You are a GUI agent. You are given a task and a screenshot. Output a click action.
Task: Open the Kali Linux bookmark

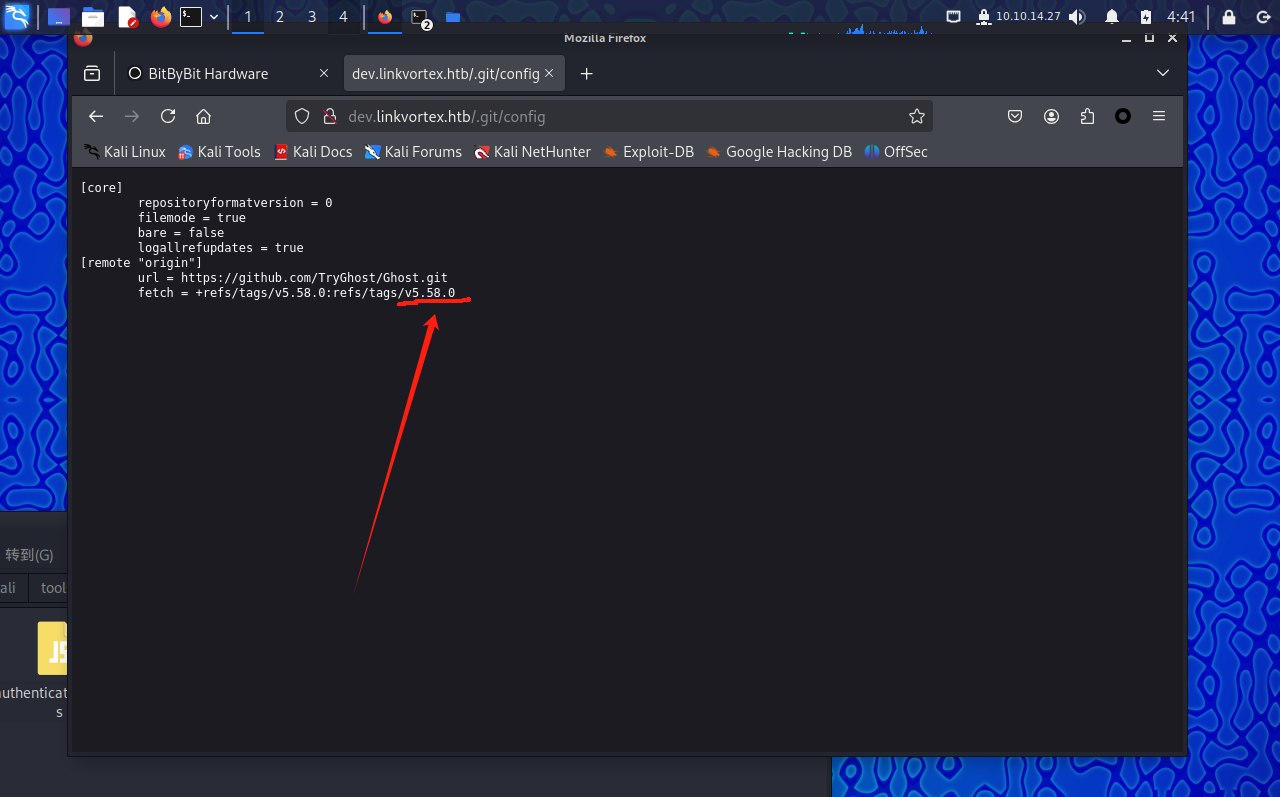point(125,152)
